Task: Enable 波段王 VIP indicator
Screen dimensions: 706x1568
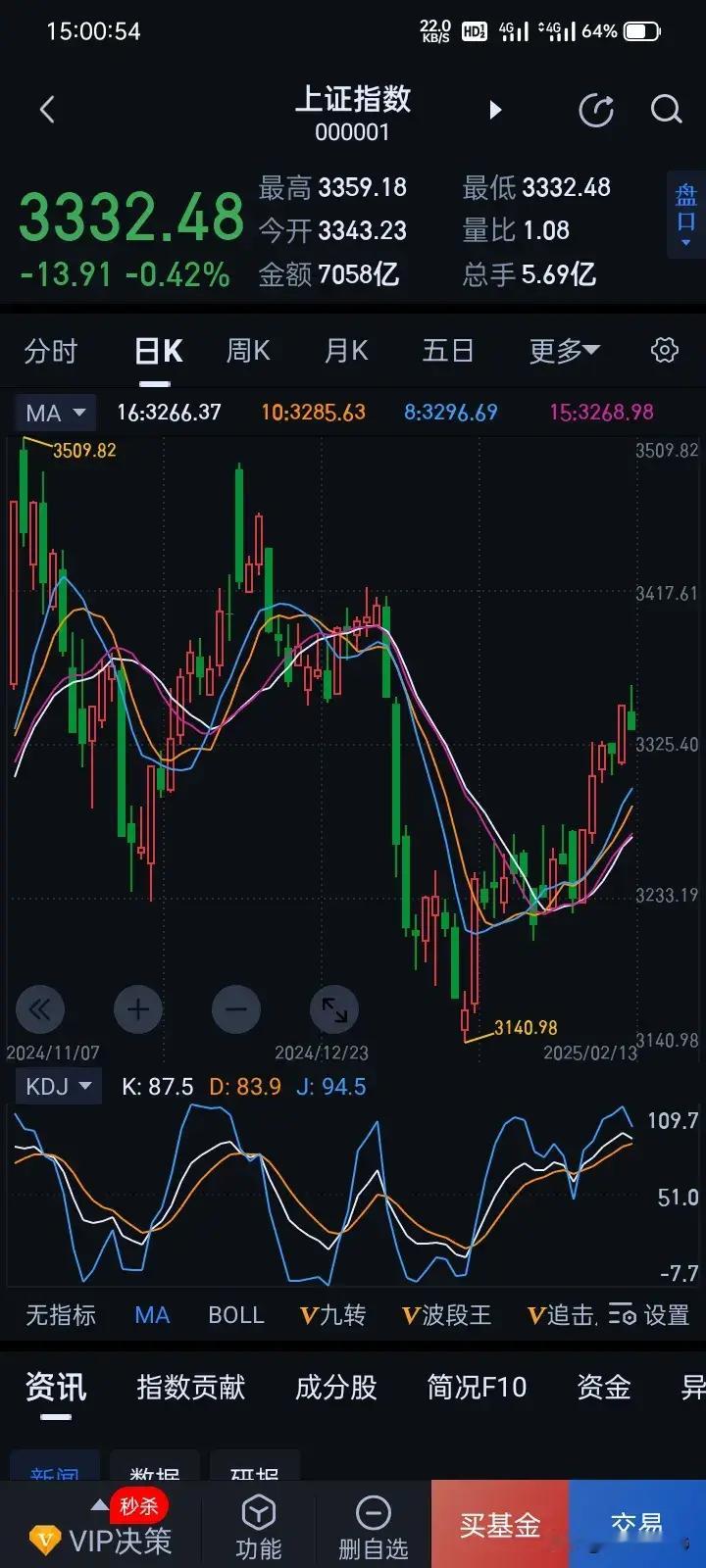Action: (x=446, y=1315)
